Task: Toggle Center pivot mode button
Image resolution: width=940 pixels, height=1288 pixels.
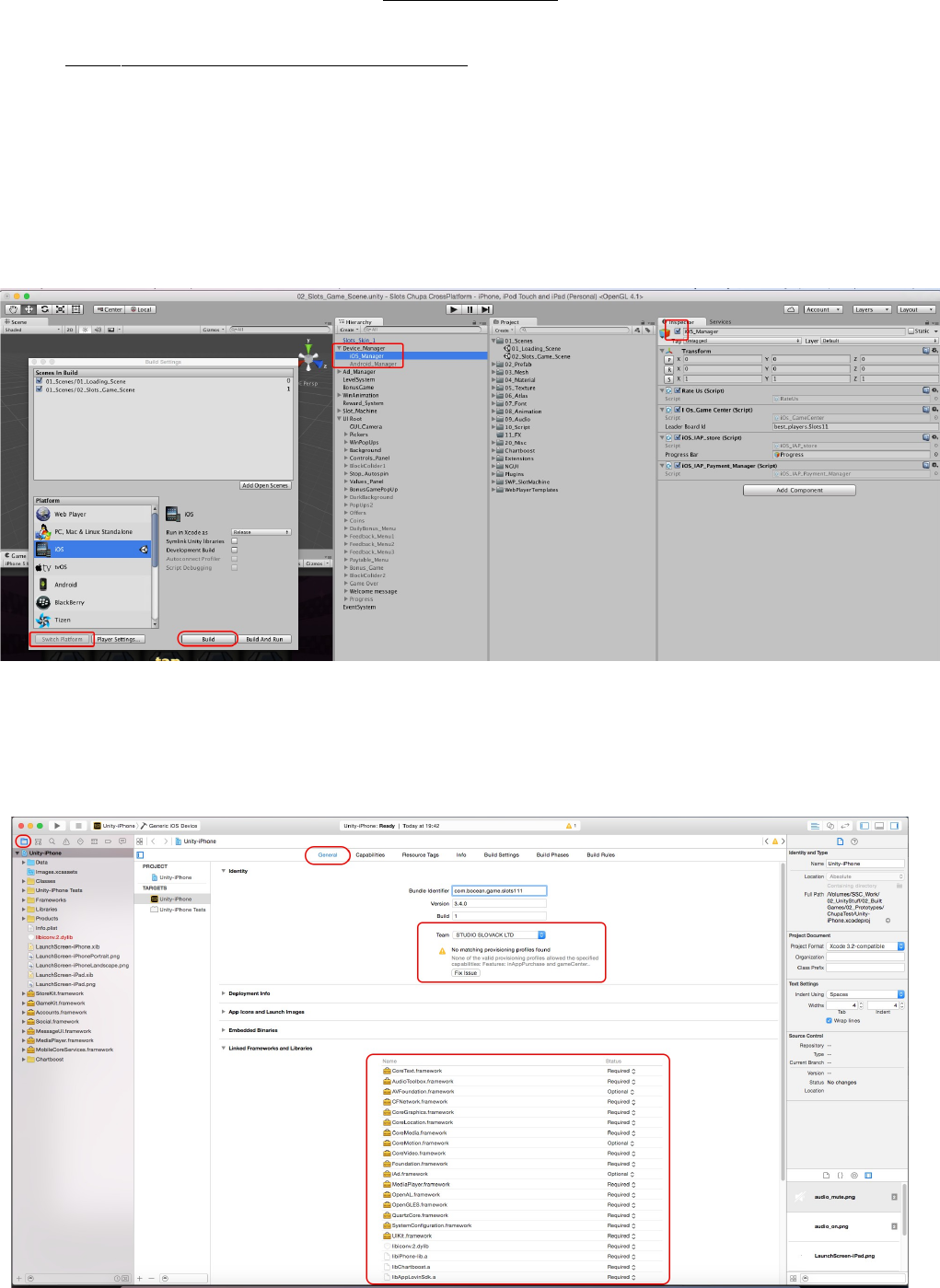Action: [110, 309]
